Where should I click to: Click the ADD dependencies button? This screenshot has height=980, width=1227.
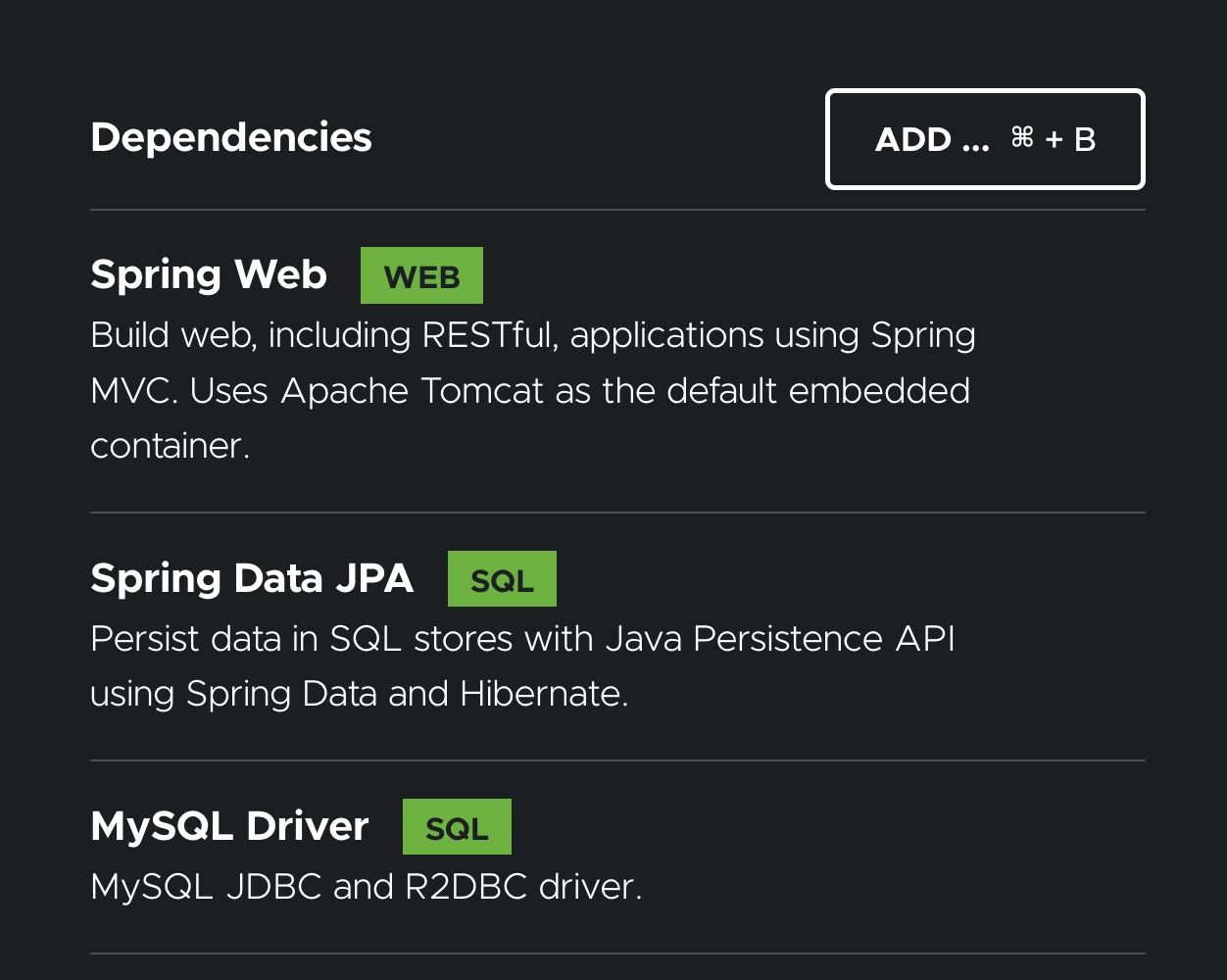(984, 139)
